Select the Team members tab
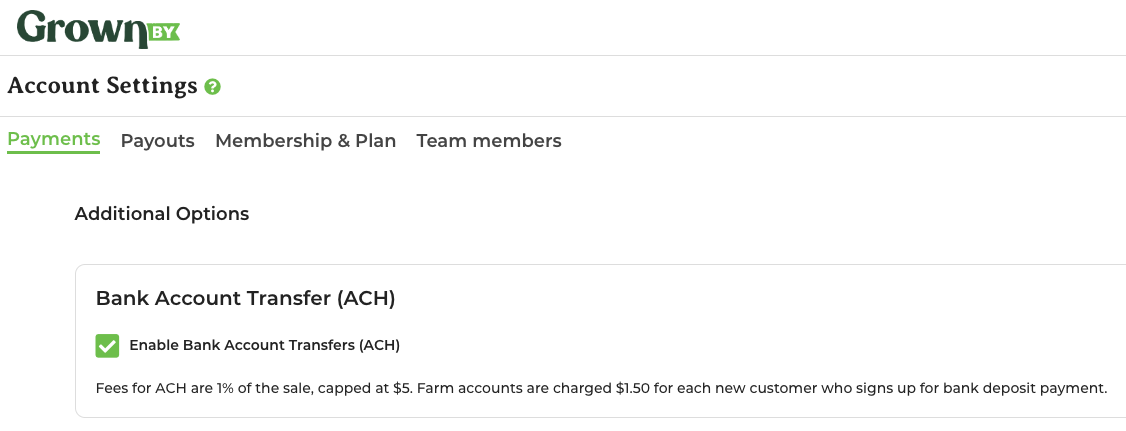Image resolution: width=1126 pixels, height=431 pixels. pos(488,141)
